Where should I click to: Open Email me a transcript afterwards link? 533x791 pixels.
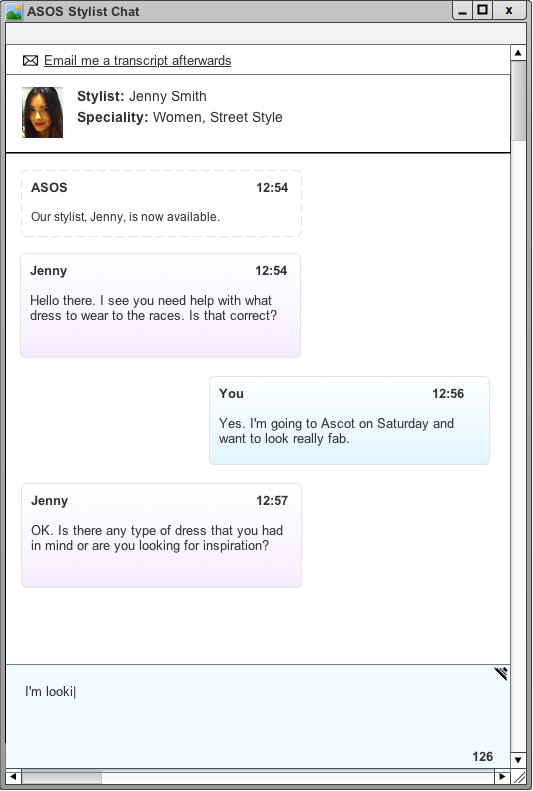coord(137,61)
